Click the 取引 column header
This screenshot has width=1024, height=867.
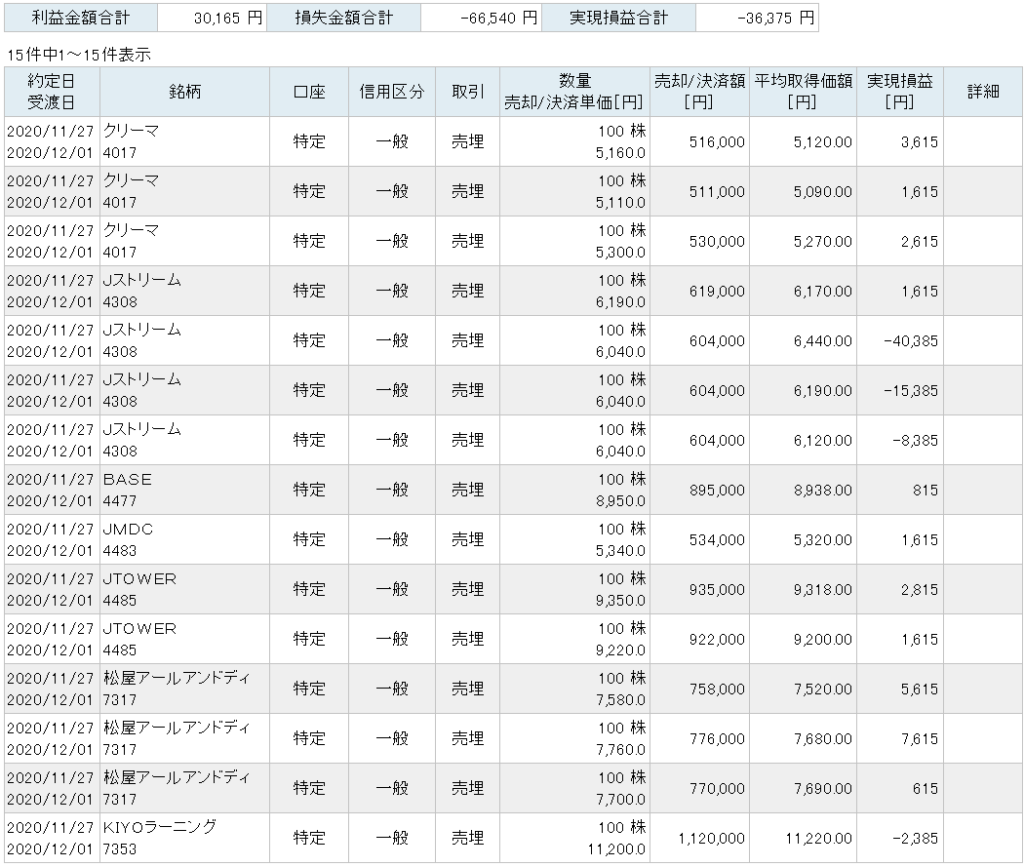(x=468, y=91)
